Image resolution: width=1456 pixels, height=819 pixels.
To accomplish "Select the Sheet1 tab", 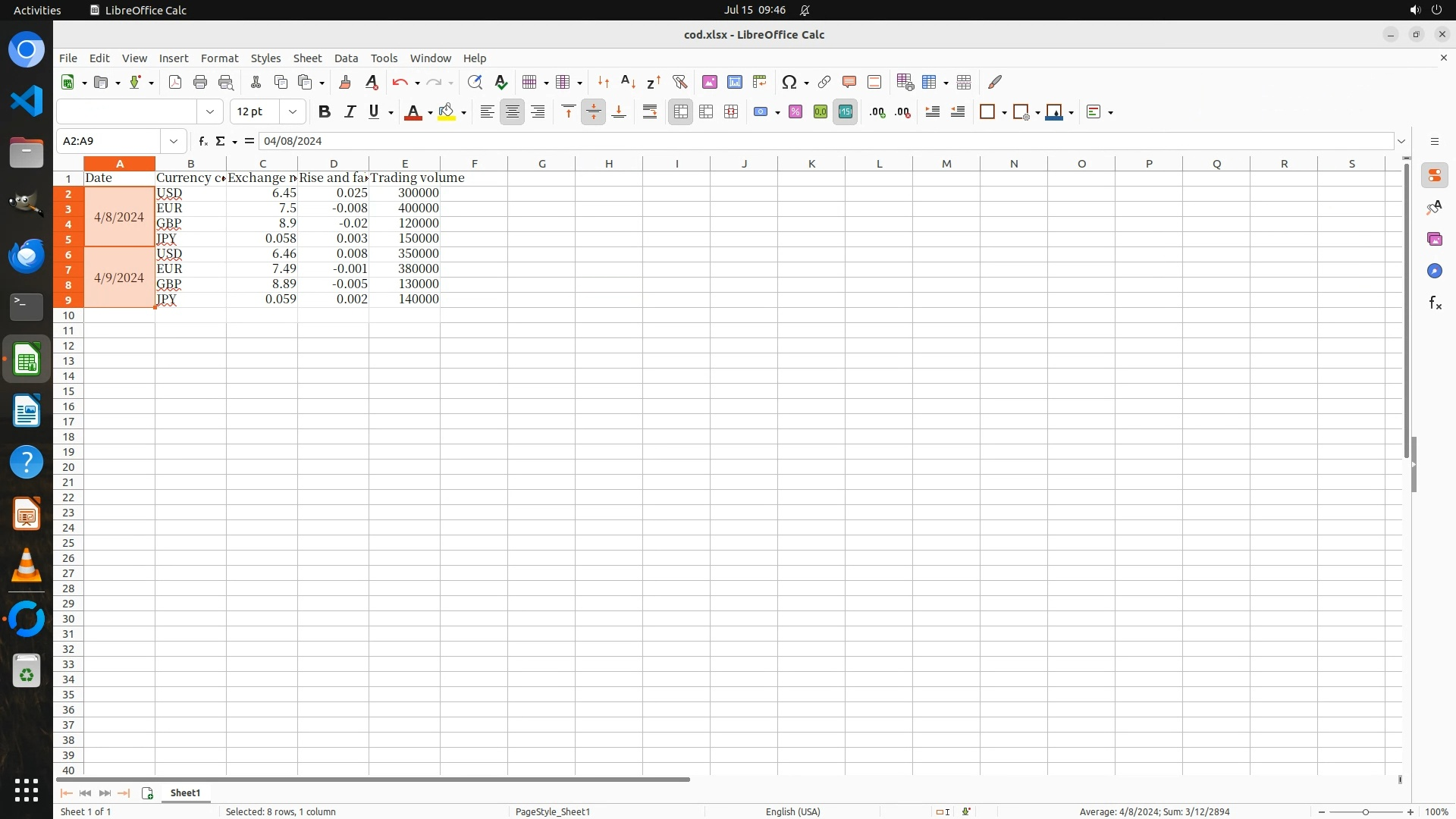I will (x=185, y=792).
